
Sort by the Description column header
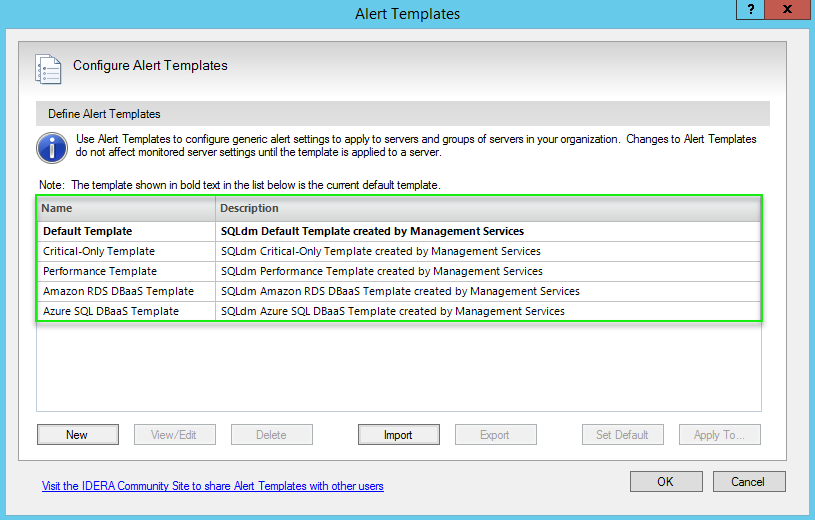[489, 208]
